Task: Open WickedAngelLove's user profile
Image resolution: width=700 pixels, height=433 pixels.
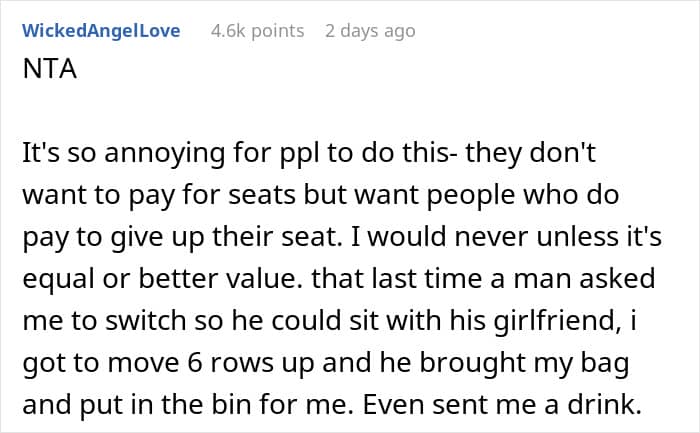Action: coord(101,31)
